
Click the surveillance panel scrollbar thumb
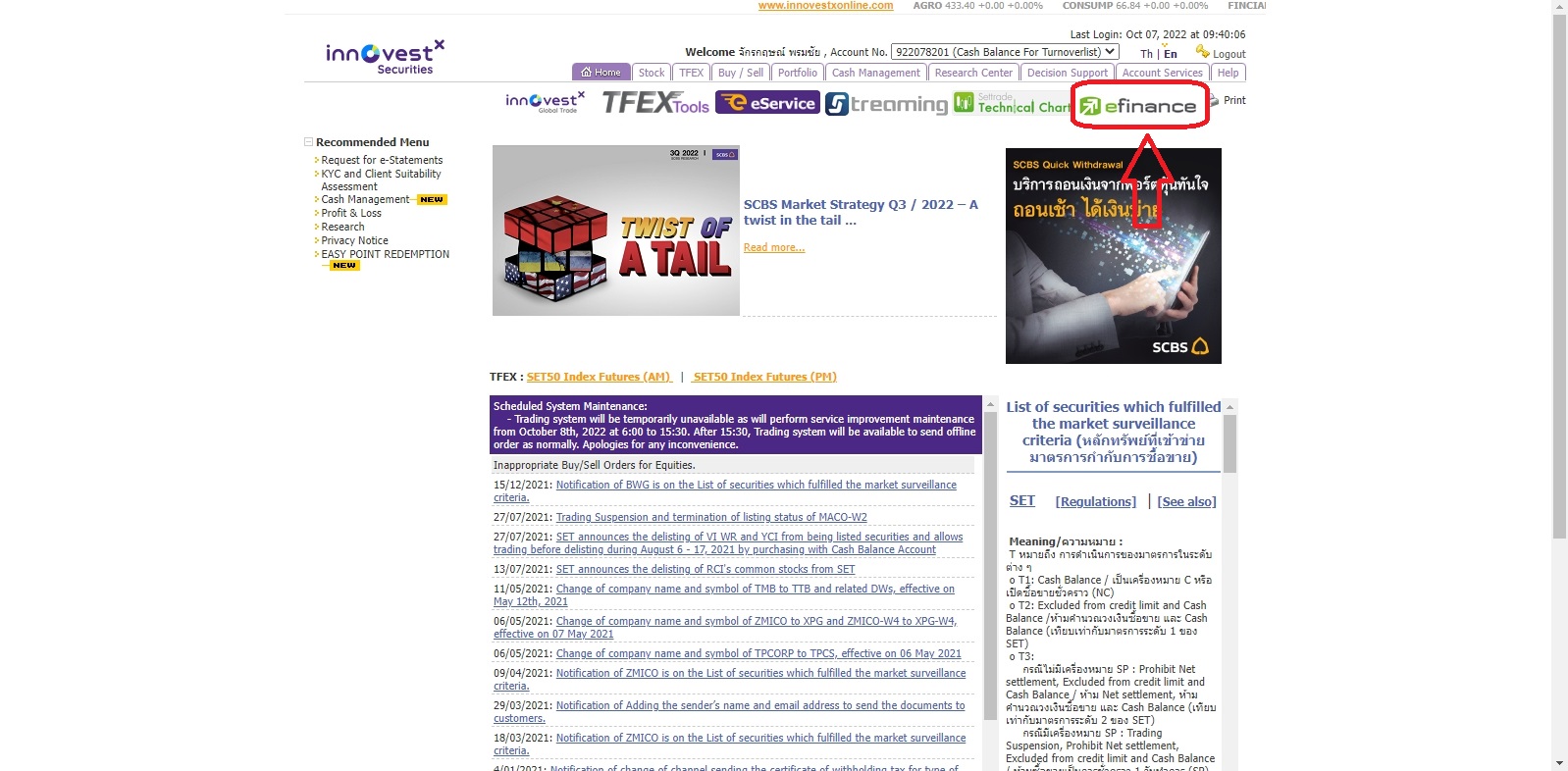[x=1229, y=443]
